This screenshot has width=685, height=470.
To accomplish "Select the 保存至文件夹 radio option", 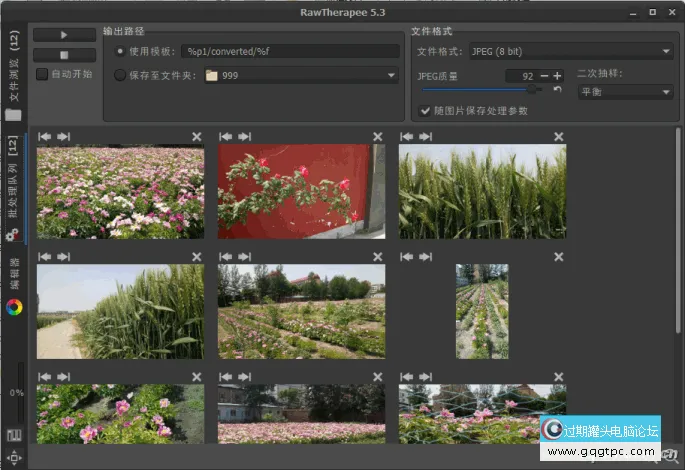I will tap(121, 74).
